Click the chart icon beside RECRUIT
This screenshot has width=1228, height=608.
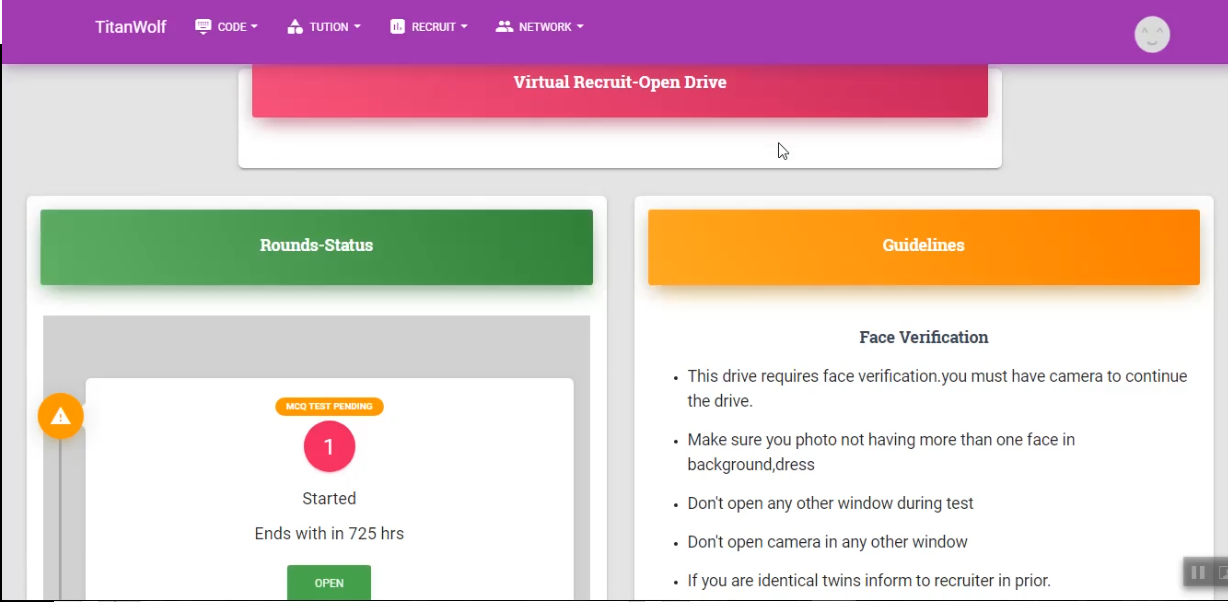tap(397, 27)
